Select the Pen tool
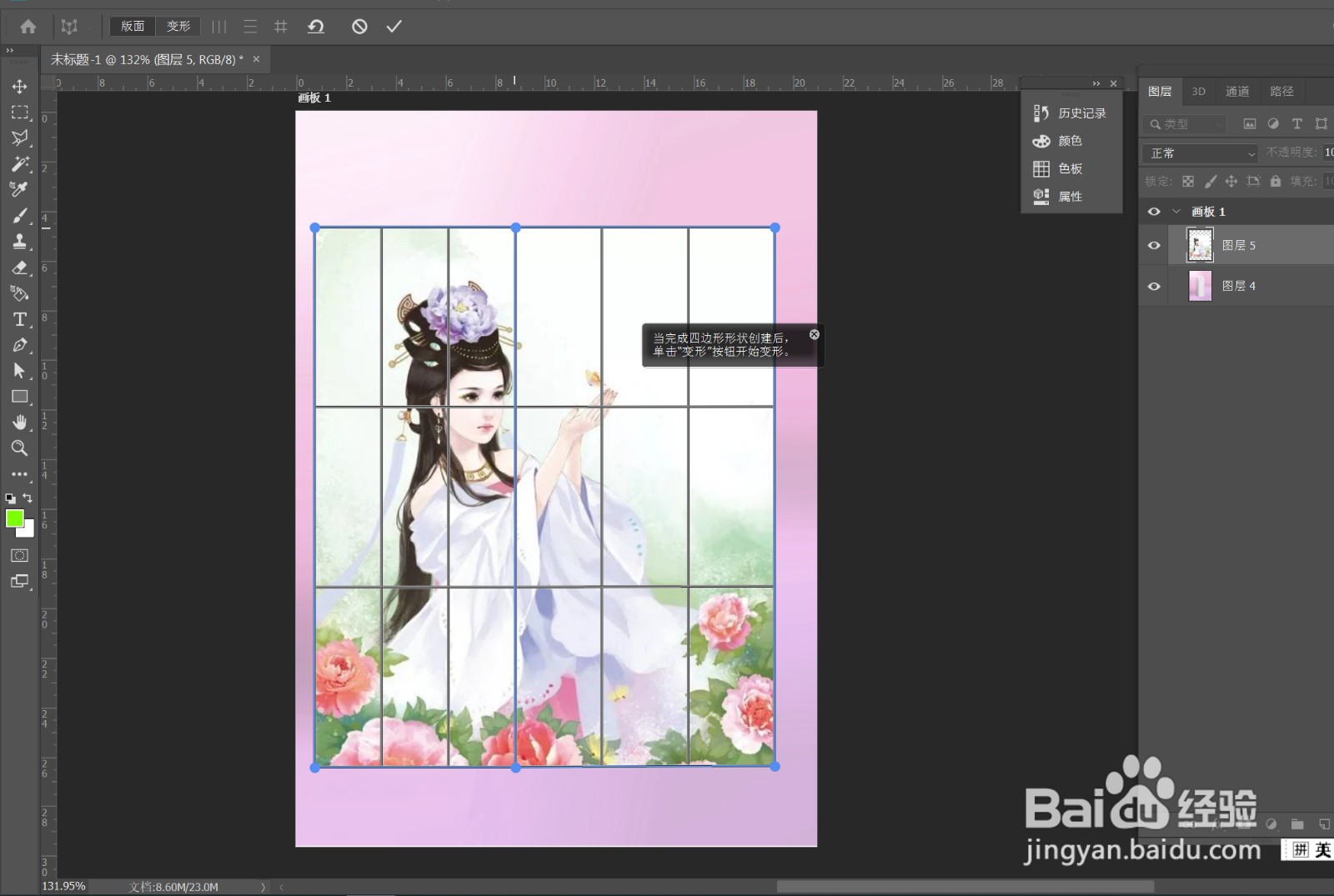 pyautogui.click(x=20, y=345)
